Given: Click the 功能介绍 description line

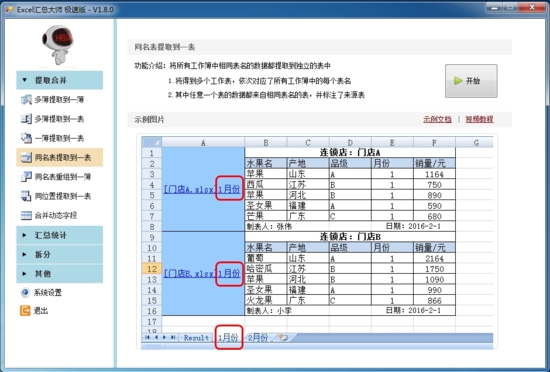Looking at the screenshot, I should 232,66.
